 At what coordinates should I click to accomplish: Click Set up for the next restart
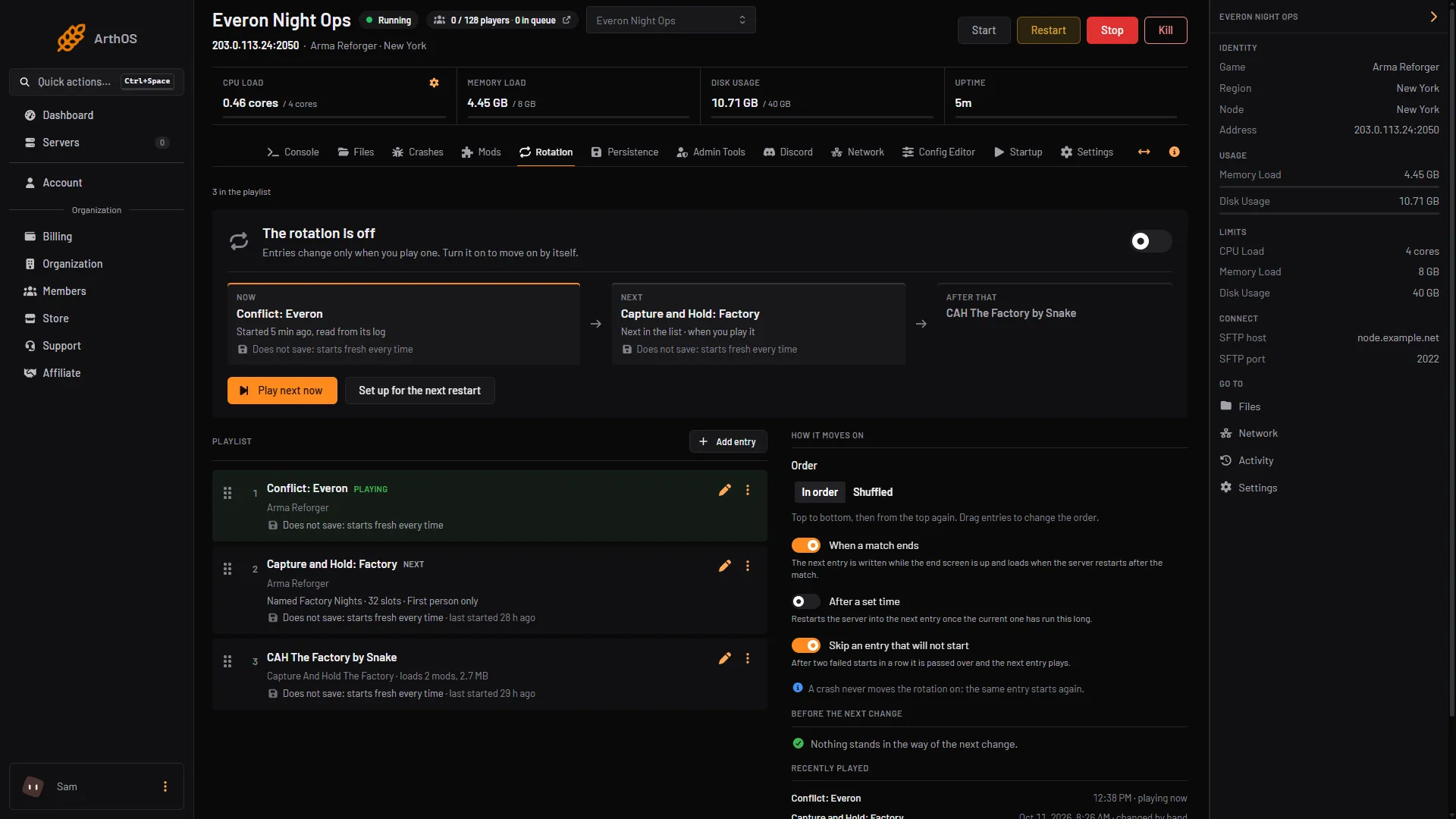[419, 391]
